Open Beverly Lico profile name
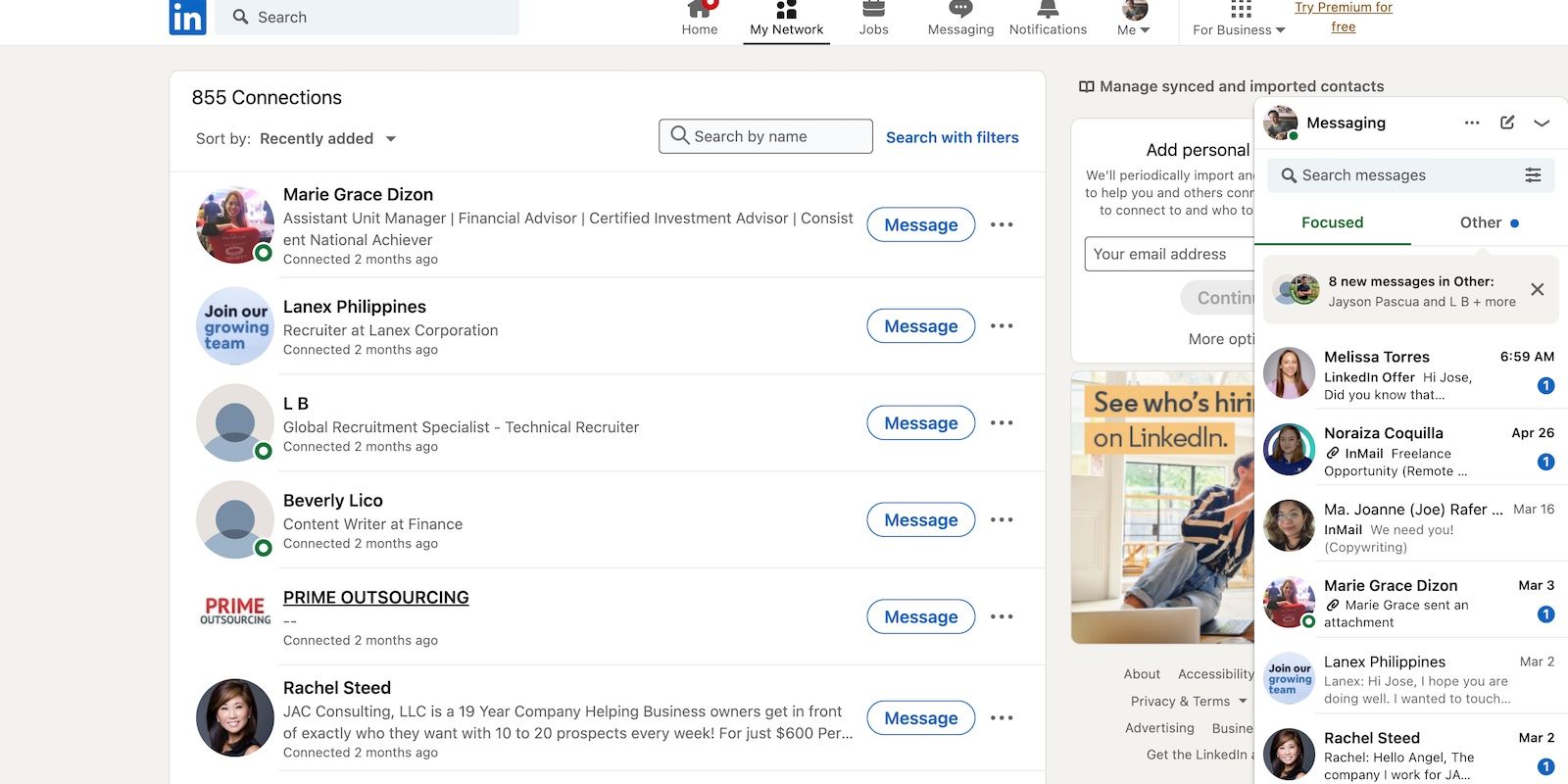The image size is (1568, 784). click(333, 500)
